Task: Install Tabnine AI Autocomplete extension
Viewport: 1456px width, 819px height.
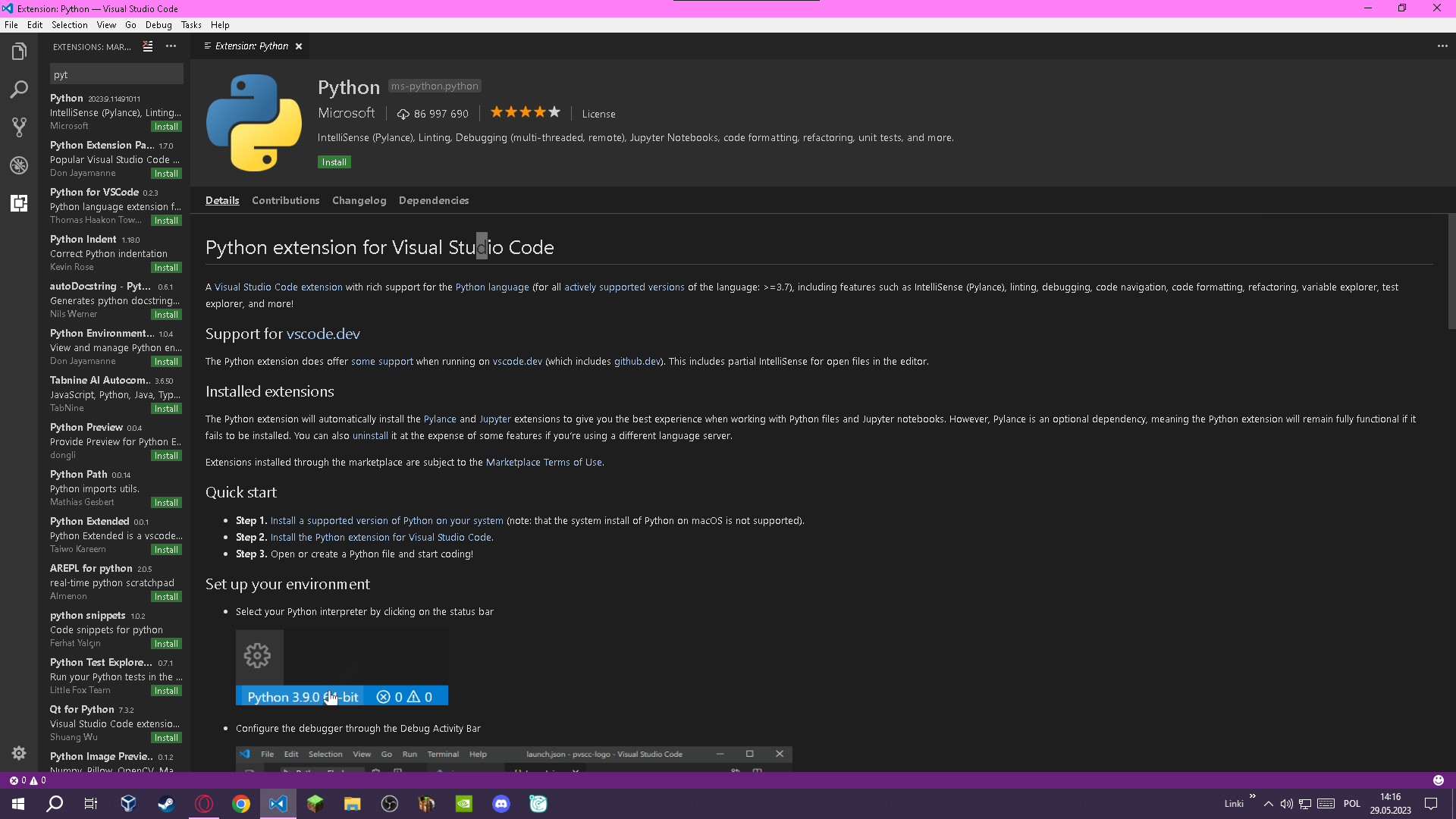Action: tap(166, 409)
